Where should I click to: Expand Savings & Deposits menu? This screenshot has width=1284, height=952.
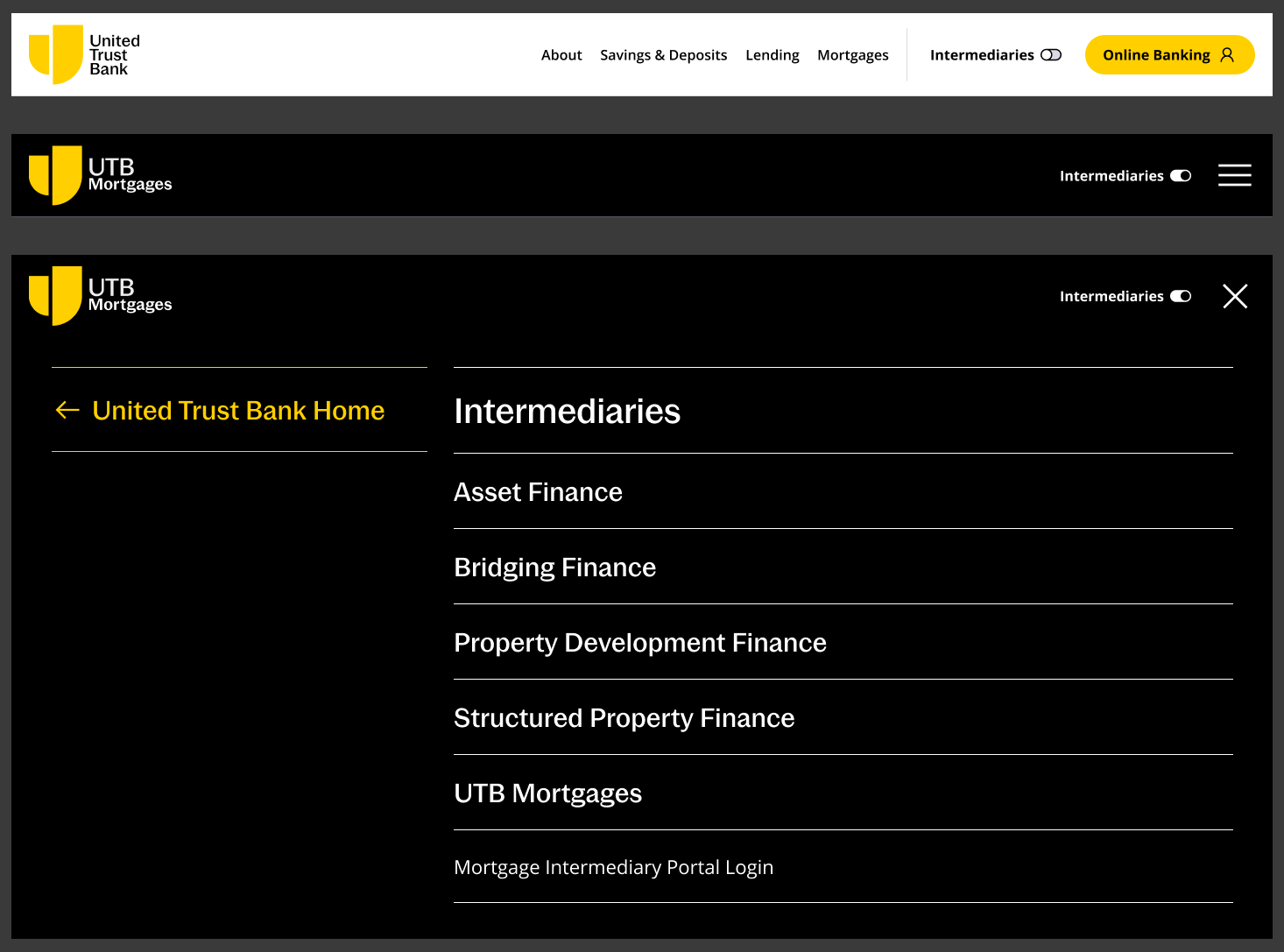point(663,55)
